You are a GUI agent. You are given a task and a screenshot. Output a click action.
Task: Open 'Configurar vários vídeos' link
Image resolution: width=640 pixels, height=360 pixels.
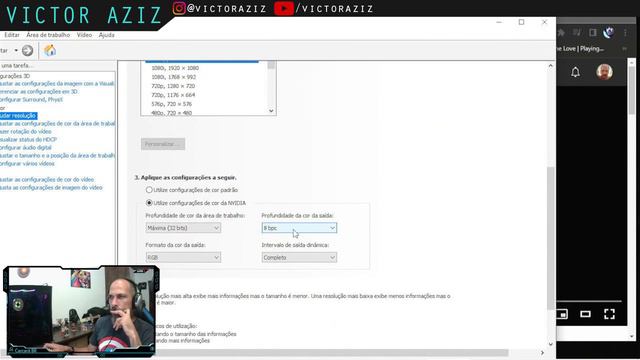click(27, 163)
